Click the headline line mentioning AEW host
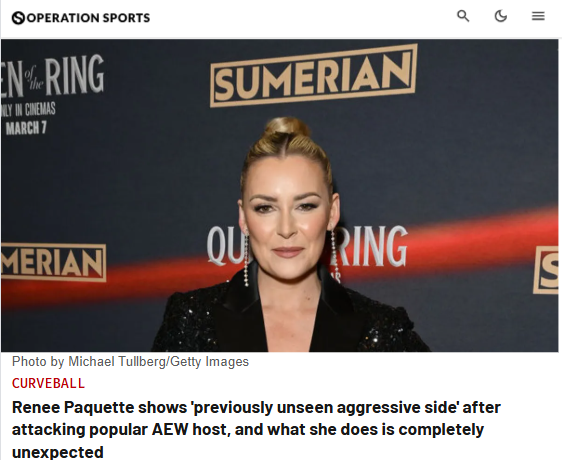Image resolution: width=562 pixels, height=460 pixels. click(248, 430)
